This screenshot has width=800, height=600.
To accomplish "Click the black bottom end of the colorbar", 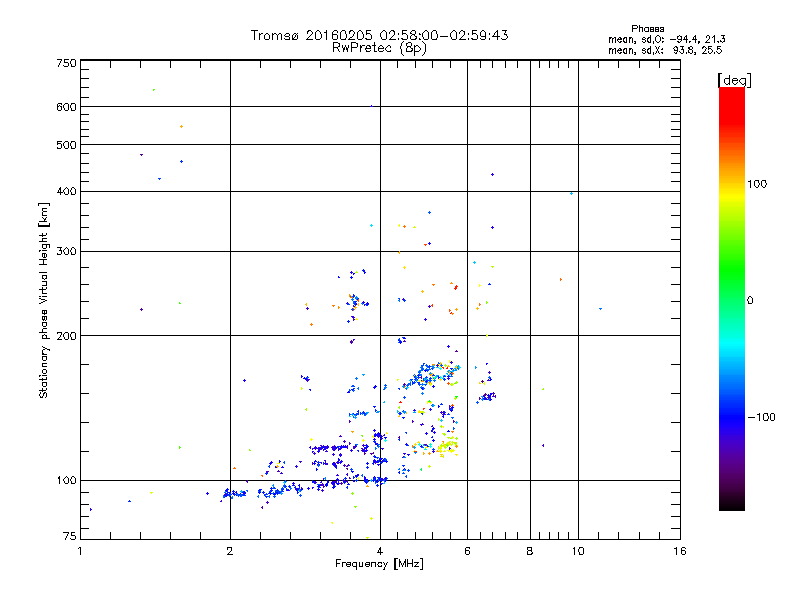I will coord(732,503).
